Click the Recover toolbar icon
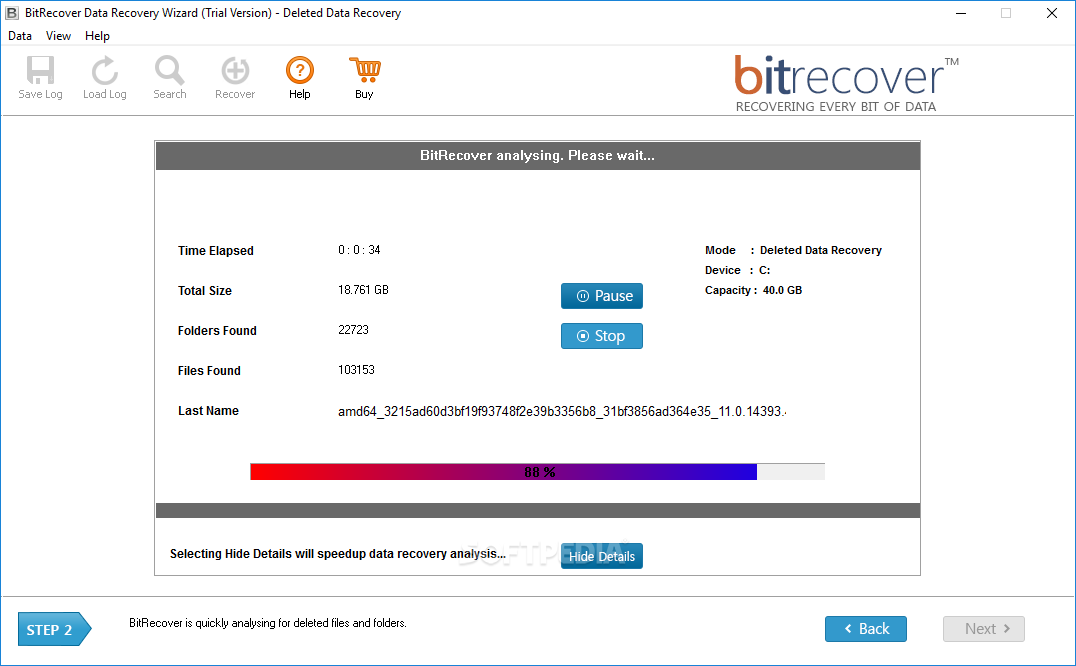 click(x=235, y=70)
